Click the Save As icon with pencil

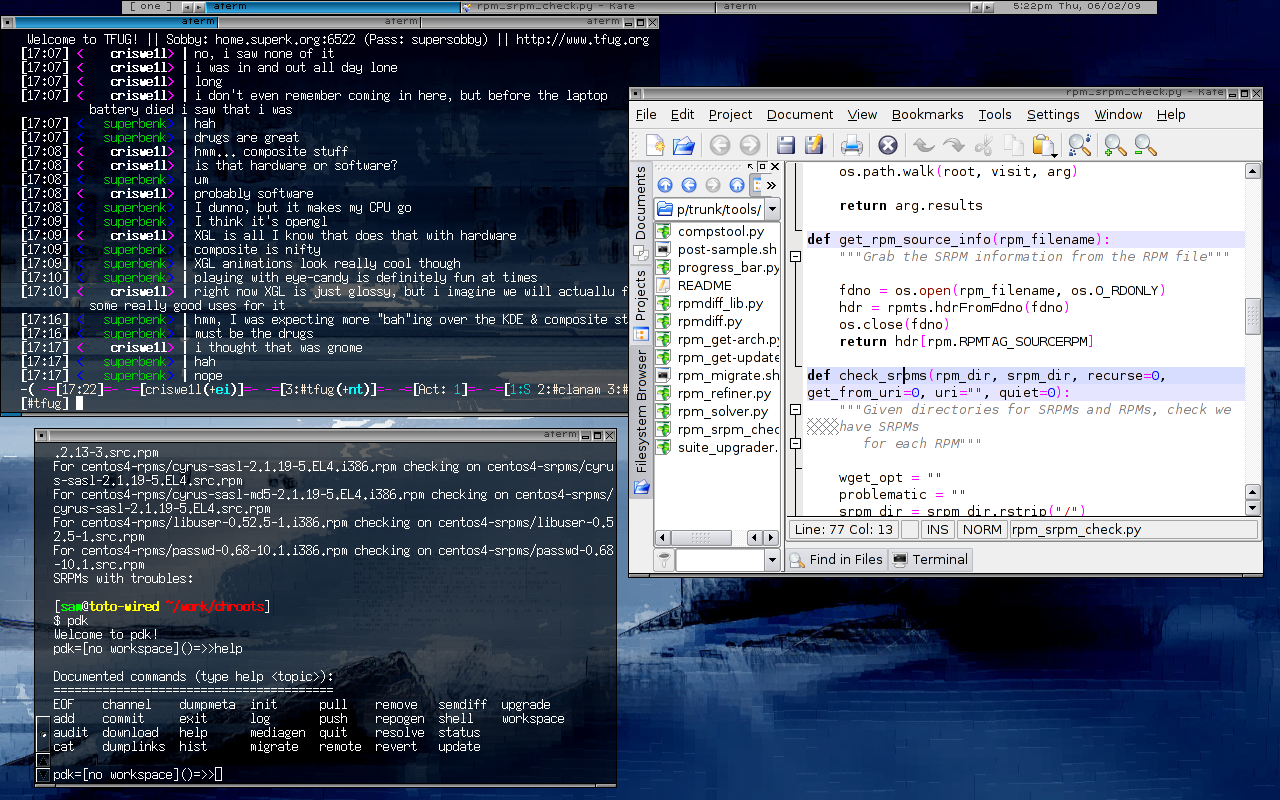click(815, 145)
